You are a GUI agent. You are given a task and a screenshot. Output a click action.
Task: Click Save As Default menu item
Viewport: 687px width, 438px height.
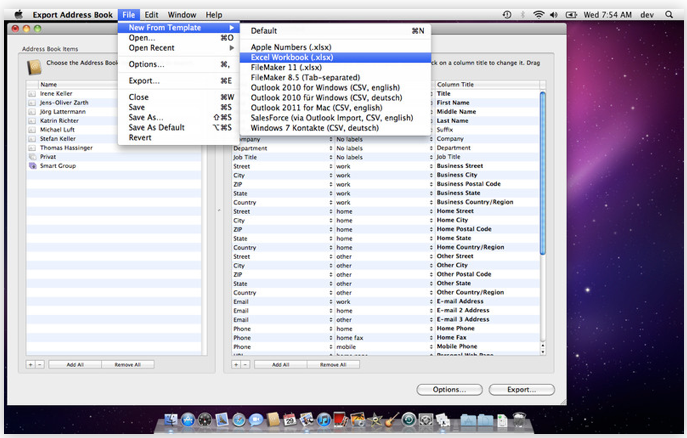[x=179, y=127]
